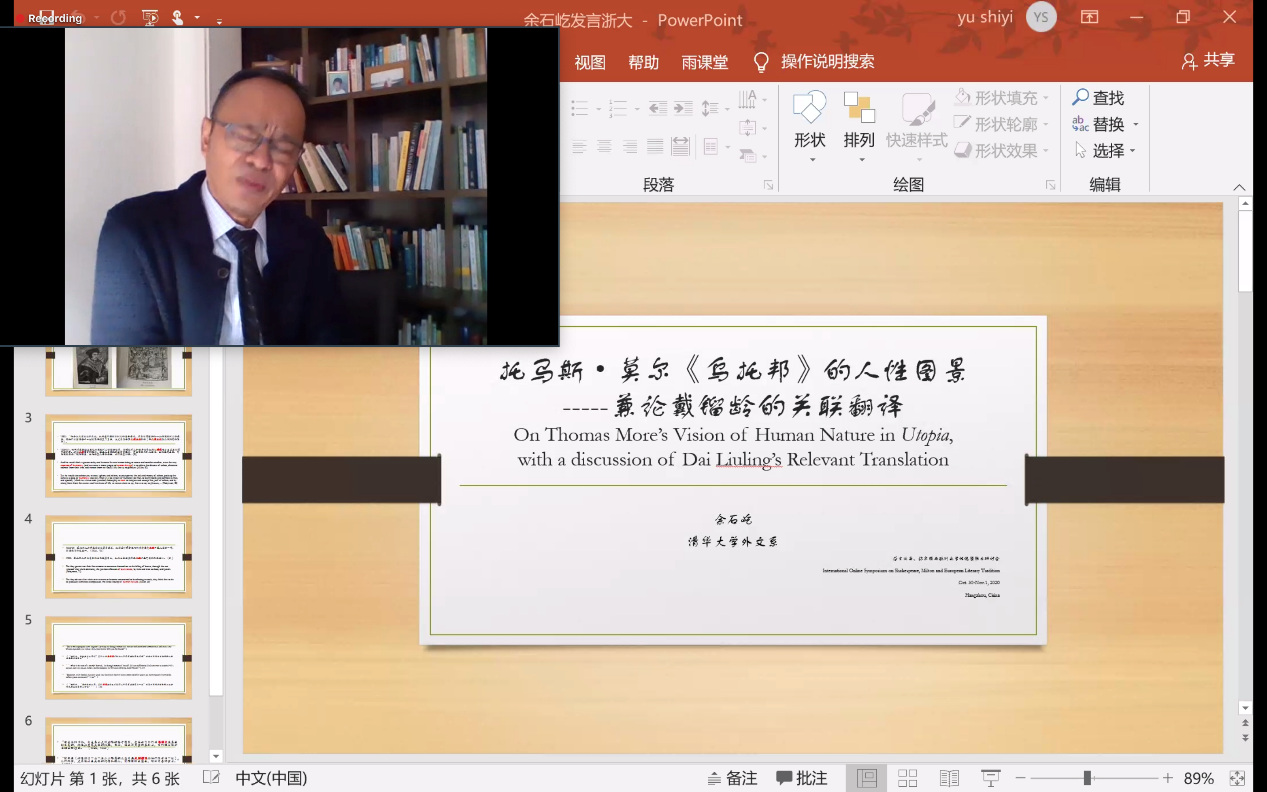Image resolution: width=1267 pixels, height=792 pixels.
Task: Select slide 4 thumbnail
Action: click(118, 557)
